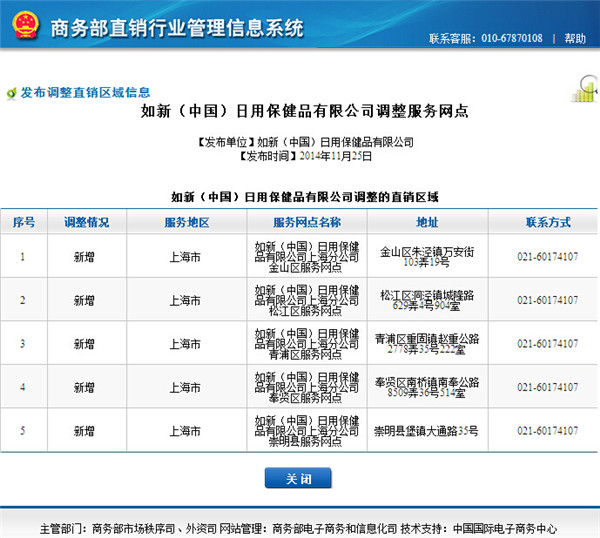The width and height of the screenshot is (600, 538).
Task: Select the 奉贤区南桥镇 address cell
Action: 427,387
